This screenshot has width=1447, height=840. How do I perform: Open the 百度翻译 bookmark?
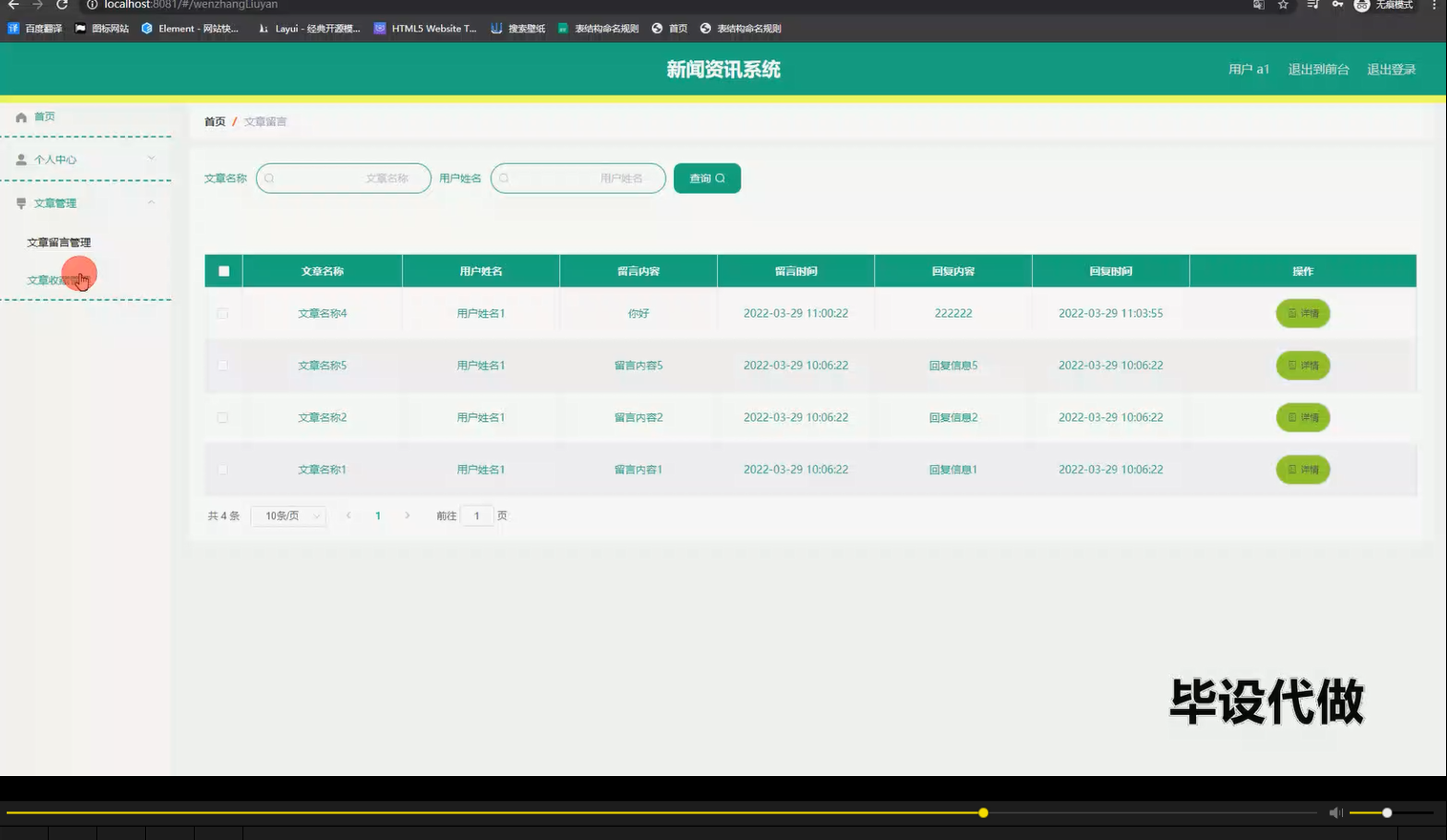pos(34,29)
